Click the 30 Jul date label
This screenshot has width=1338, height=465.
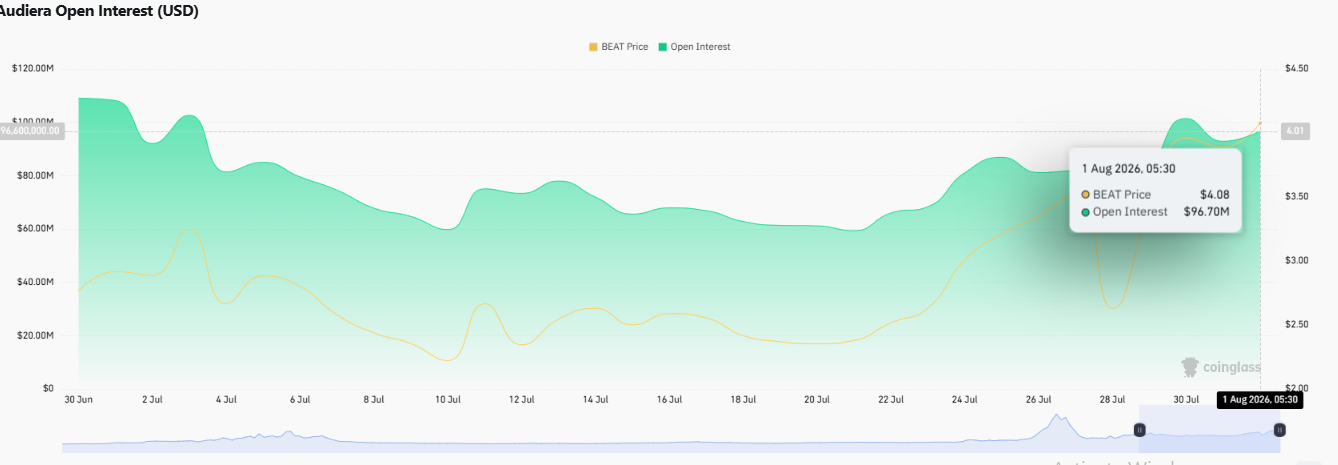pos(1186,400)
